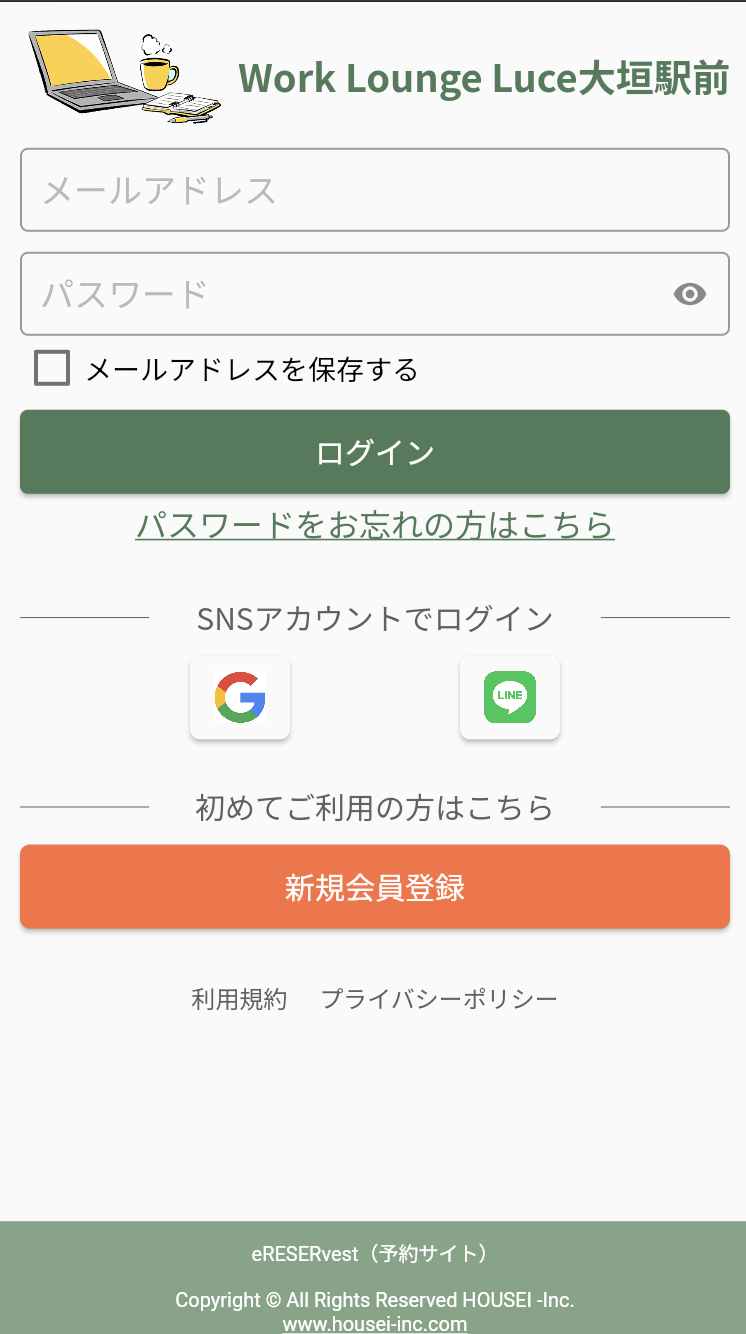Show password using the eye icon
Screen dimensions: 746x1334
[690, 294]
